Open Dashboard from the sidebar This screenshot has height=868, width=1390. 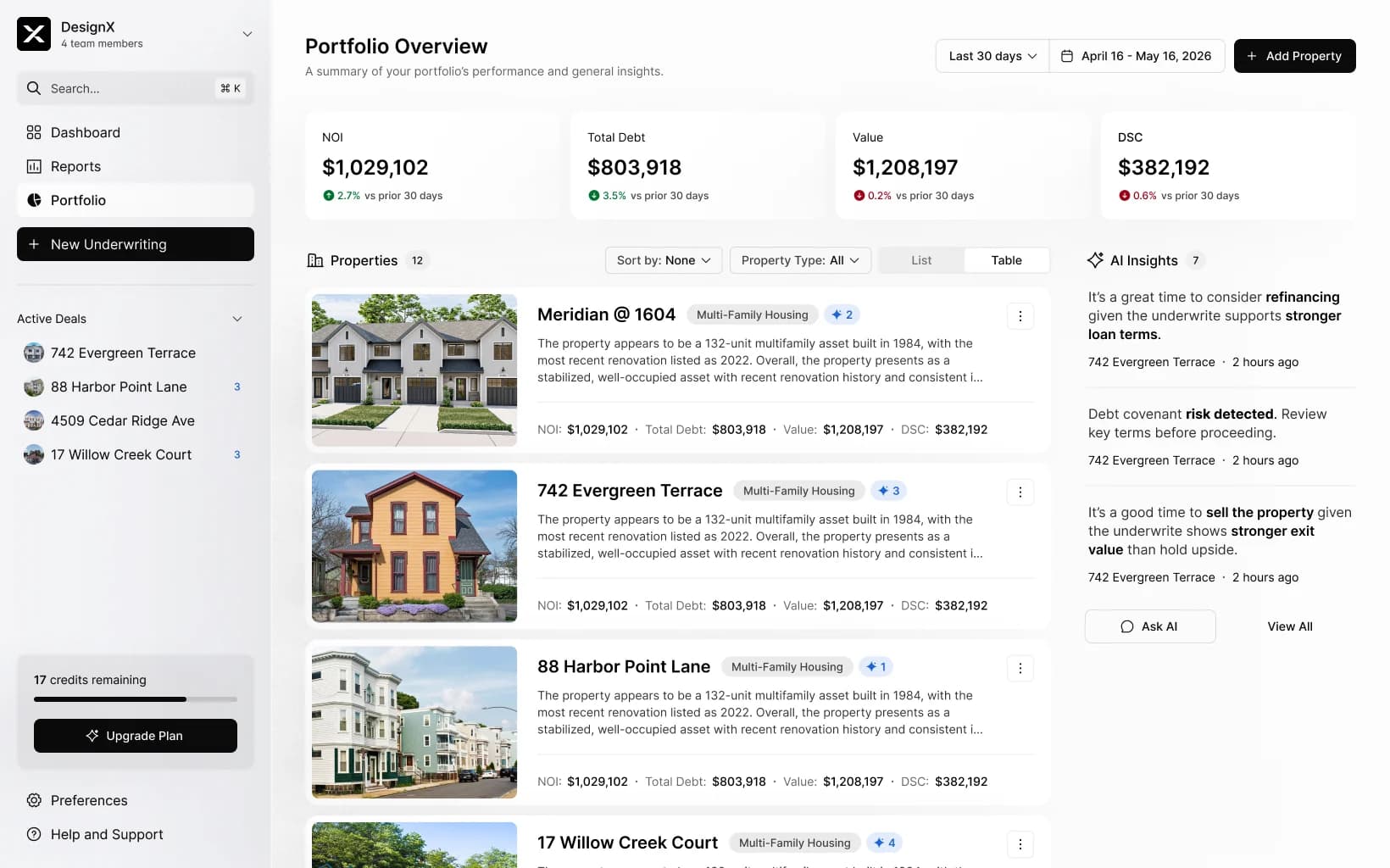click(x=136, y=132)
